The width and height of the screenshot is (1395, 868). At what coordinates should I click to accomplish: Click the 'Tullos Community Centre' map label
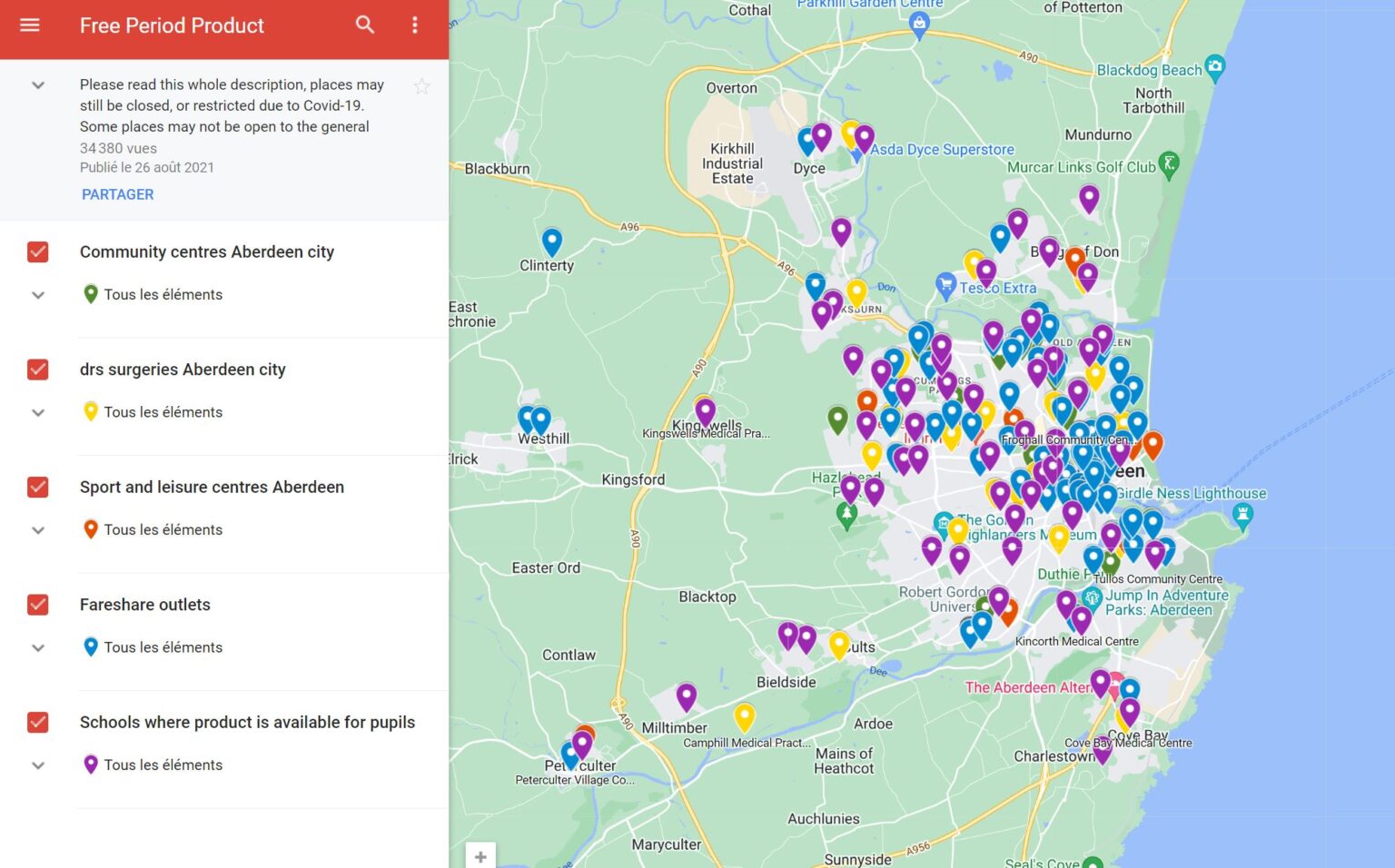click(1157, 578)
